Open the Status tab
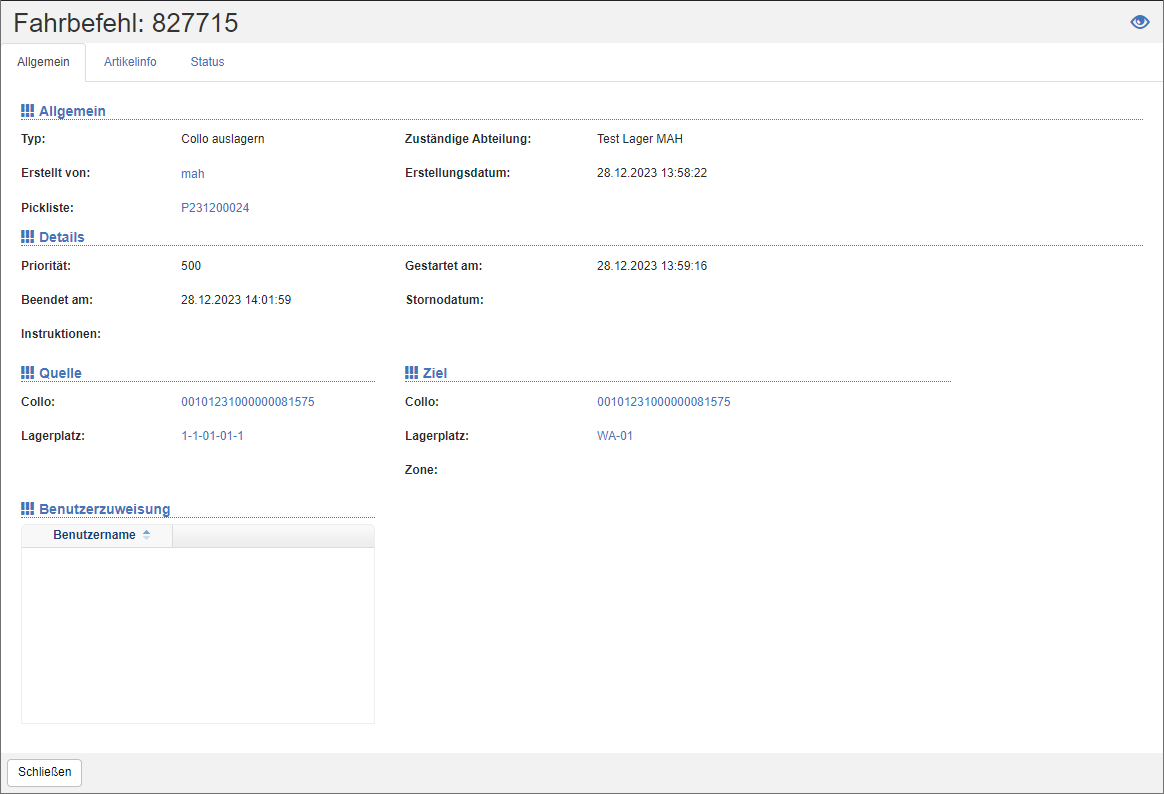The width and height of the screenshot is (1164, 794). point(207,62)
